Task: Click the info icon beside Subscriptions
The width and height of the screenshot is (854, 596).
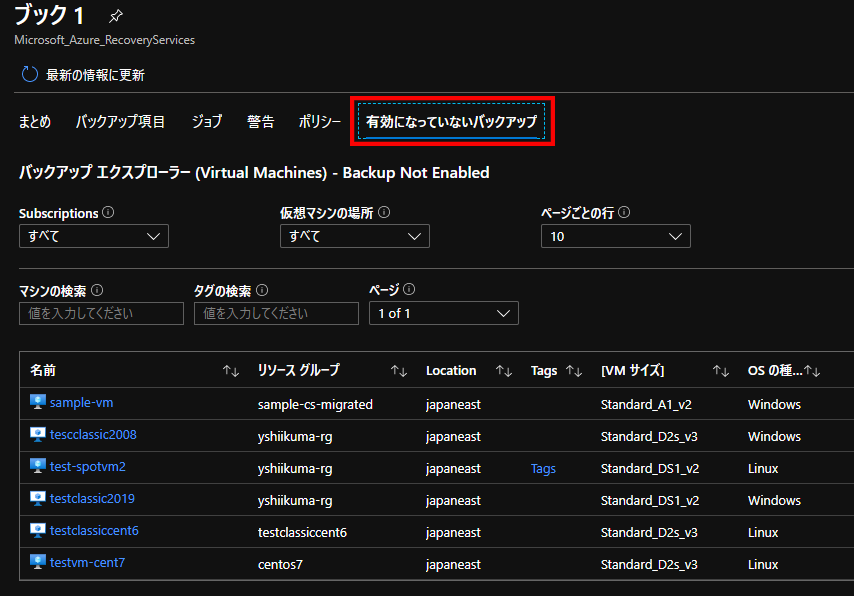Action: (108, 213)
